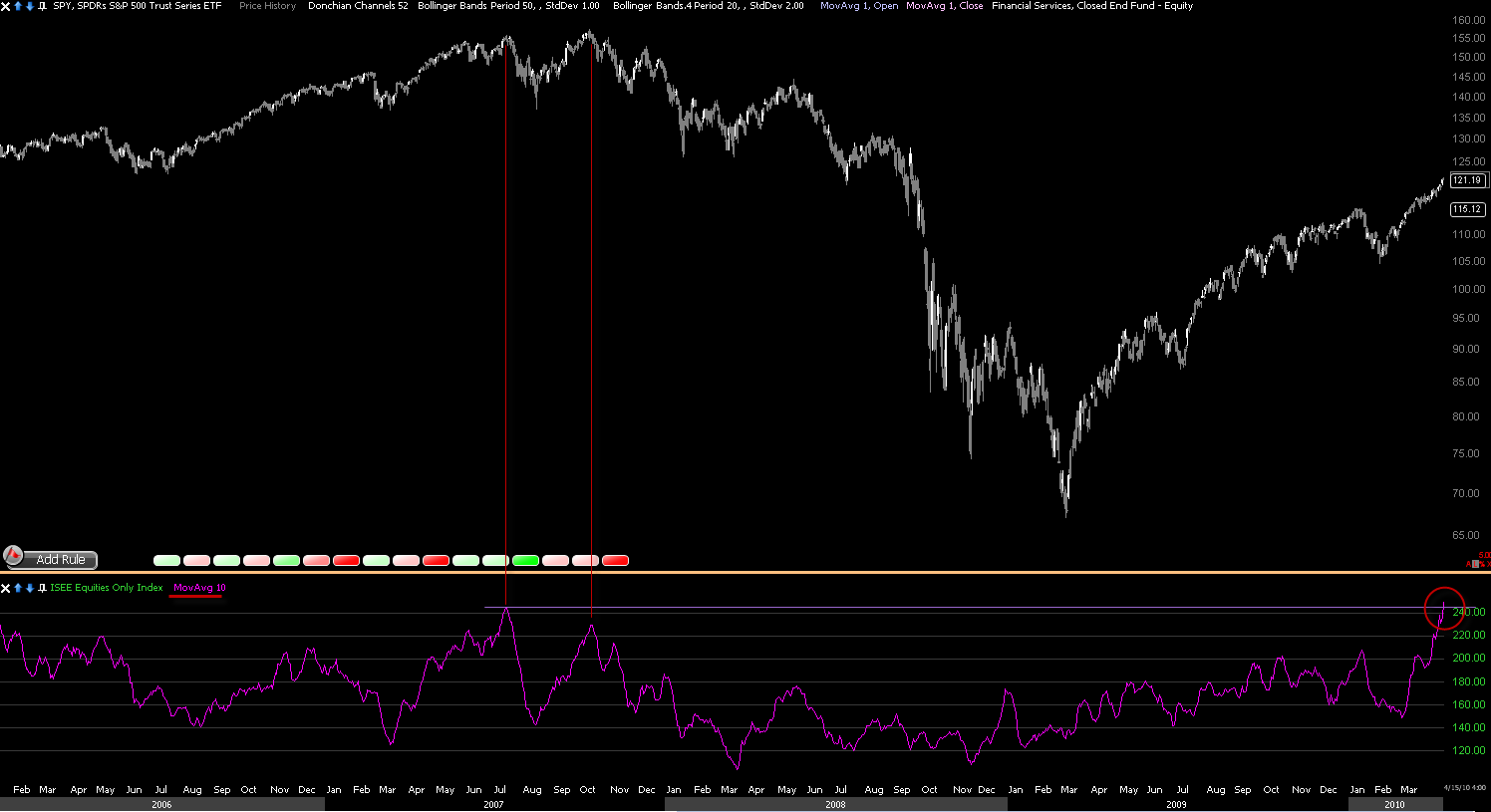Click Financial Services, Closed End Fund - Equity
The image size is (1491, 812).
point(1092,6)
